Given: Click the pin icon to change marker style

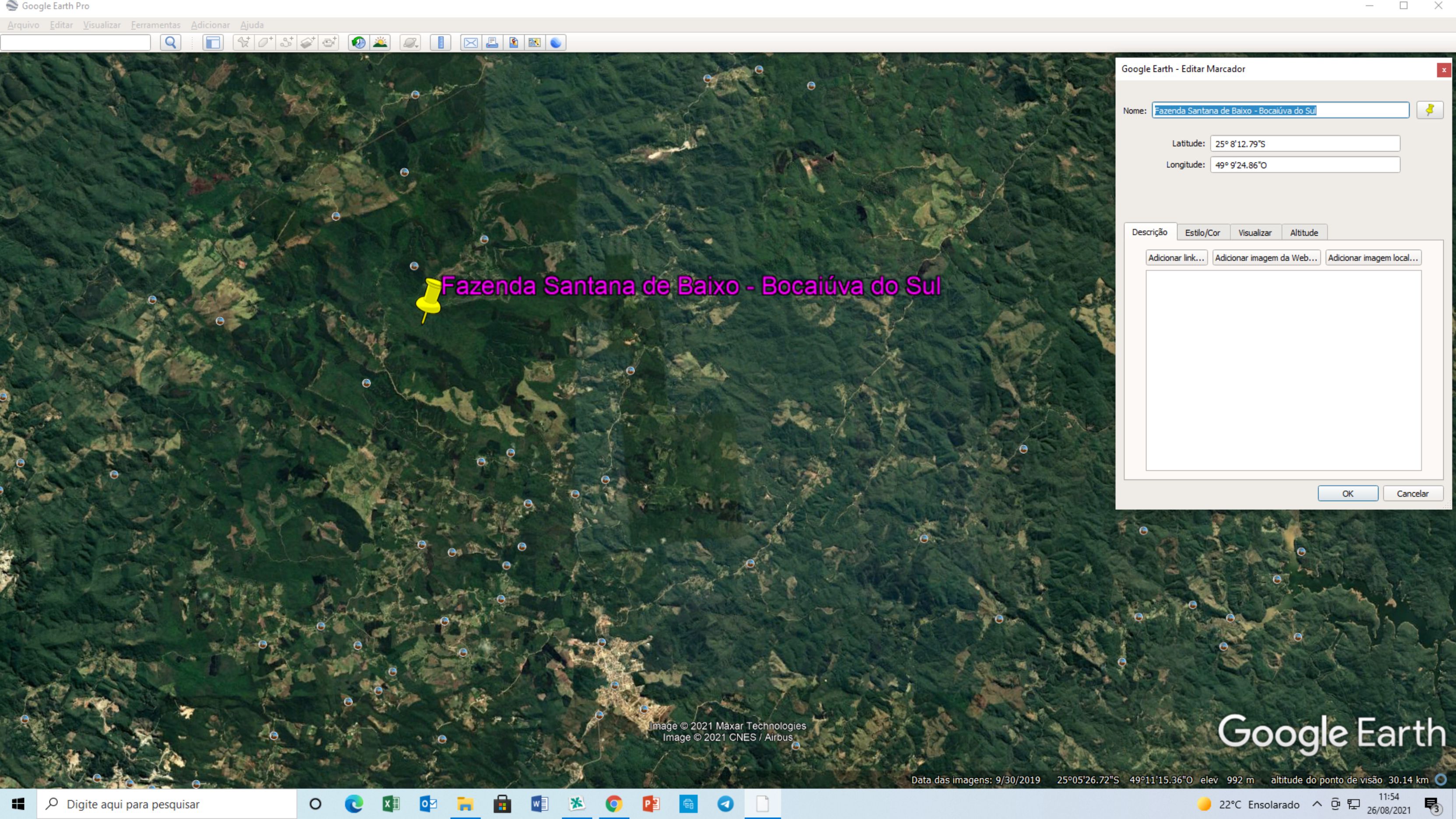Looking at the screenshot, I should click(x=1430, y=109).
